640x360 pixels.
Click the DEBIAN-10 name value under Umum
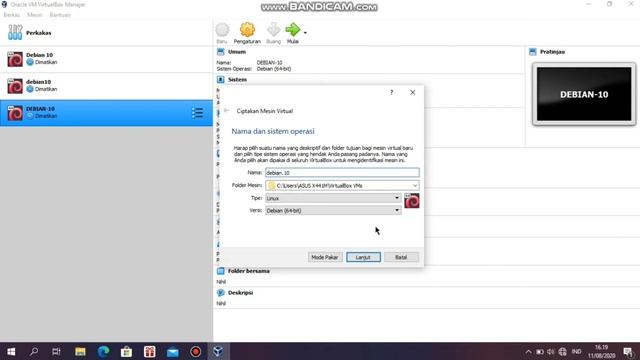coord(269,62)
